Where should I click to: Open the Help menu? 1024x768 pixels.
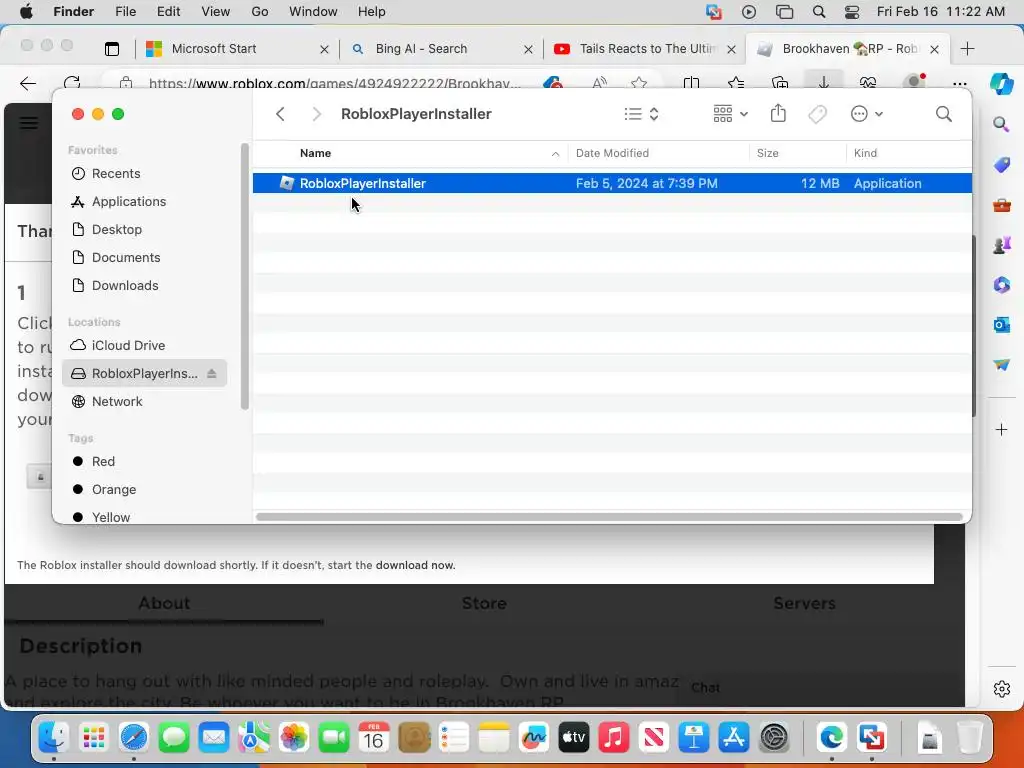pyautogui.click(x=372, y=12)
